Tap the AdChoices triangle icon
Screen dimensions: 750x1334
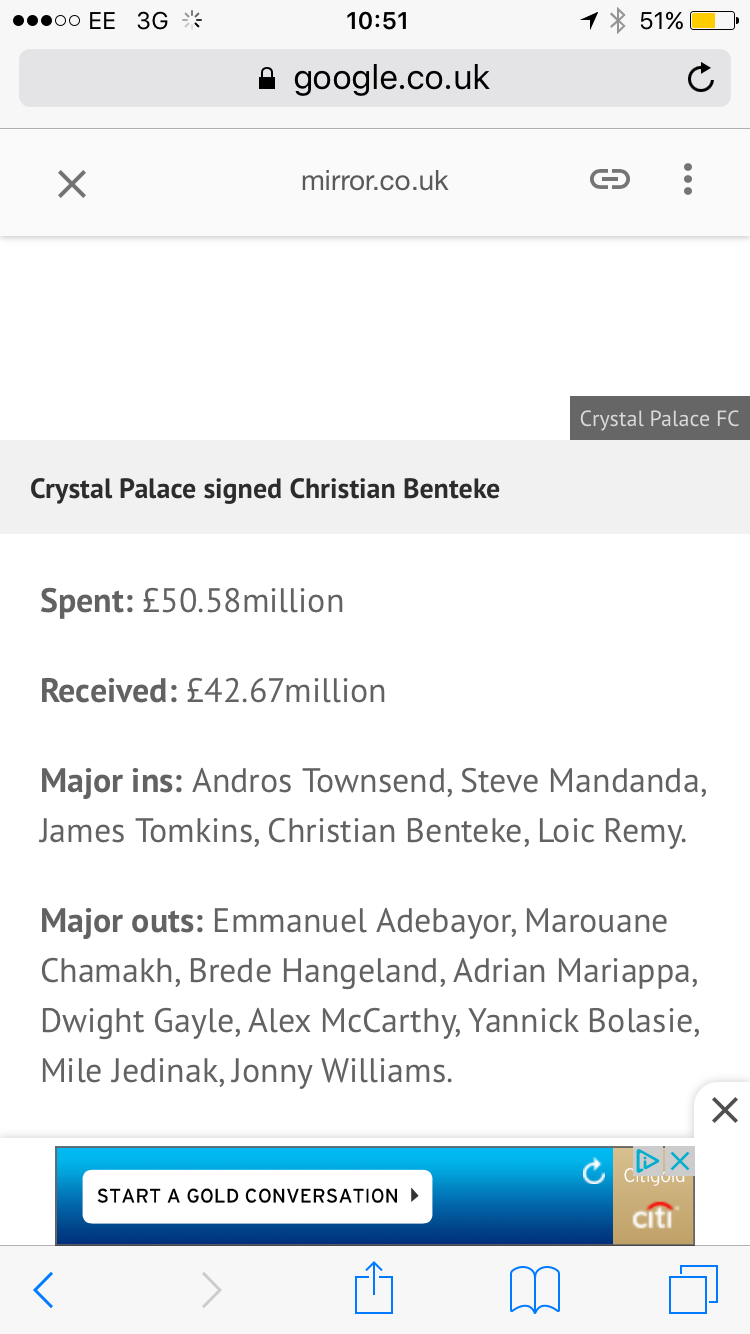pyautogui.click(x=648, y=1161)
